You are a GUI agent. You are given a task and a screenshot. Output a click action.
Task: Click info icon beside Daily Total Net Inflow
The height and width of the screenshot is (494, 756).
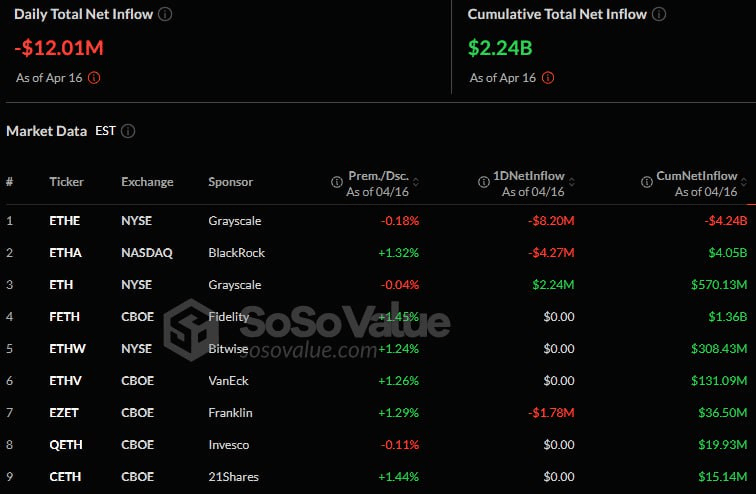[165, 14]
